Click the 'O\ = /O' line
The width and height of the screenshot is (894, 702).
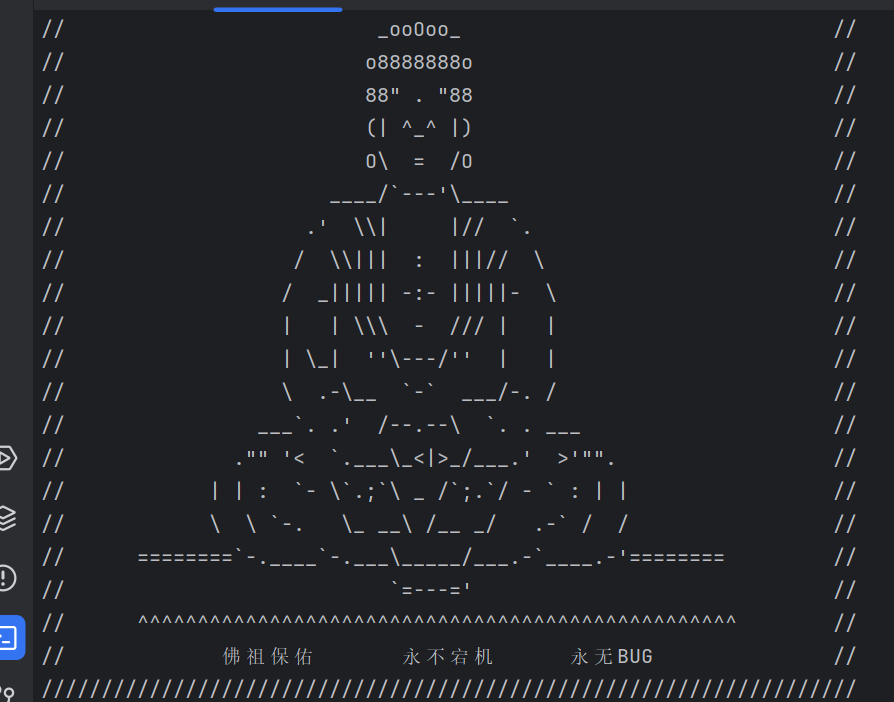pyautogui.click(x=419, y=161)
